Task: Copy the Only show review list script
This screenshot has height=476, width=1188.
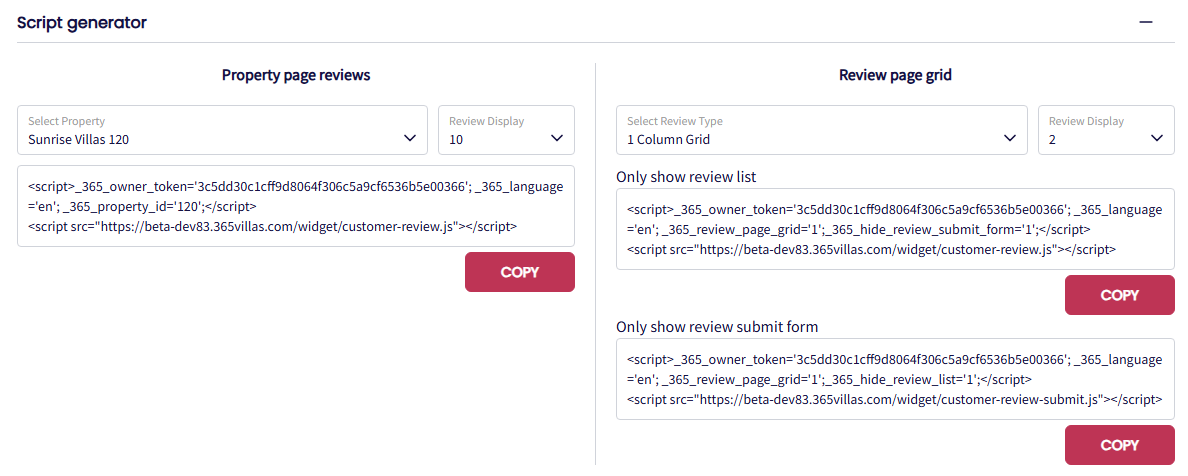Action: tap(1120, 295)
